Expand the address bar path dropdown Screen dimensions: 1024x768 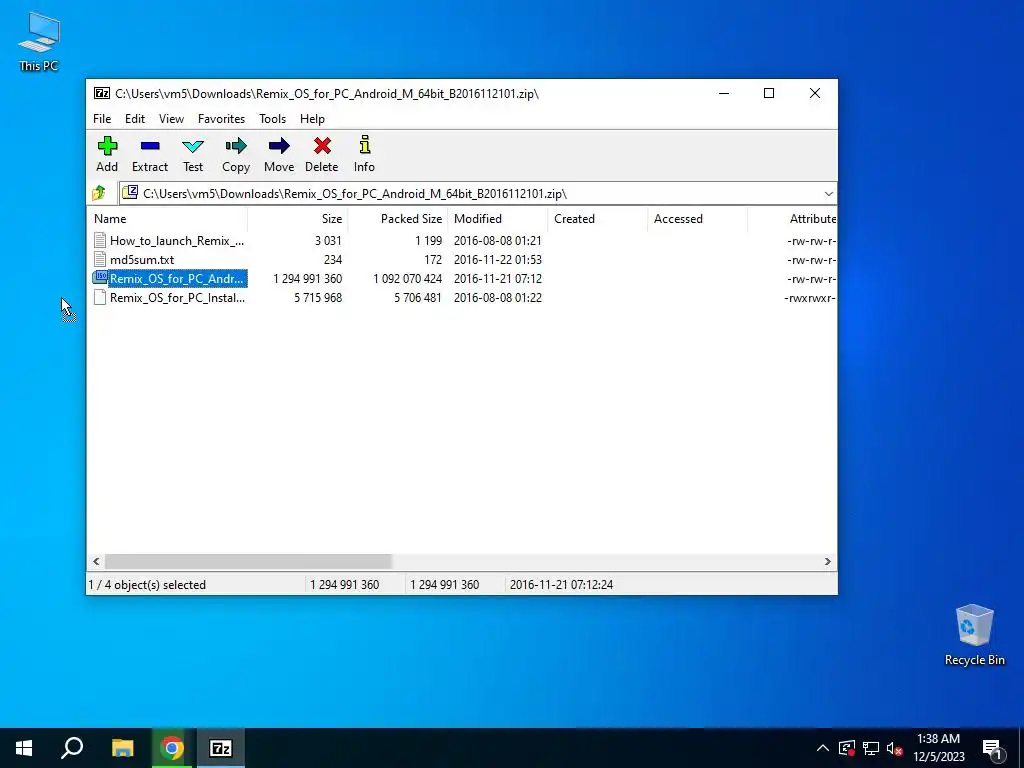828,193
